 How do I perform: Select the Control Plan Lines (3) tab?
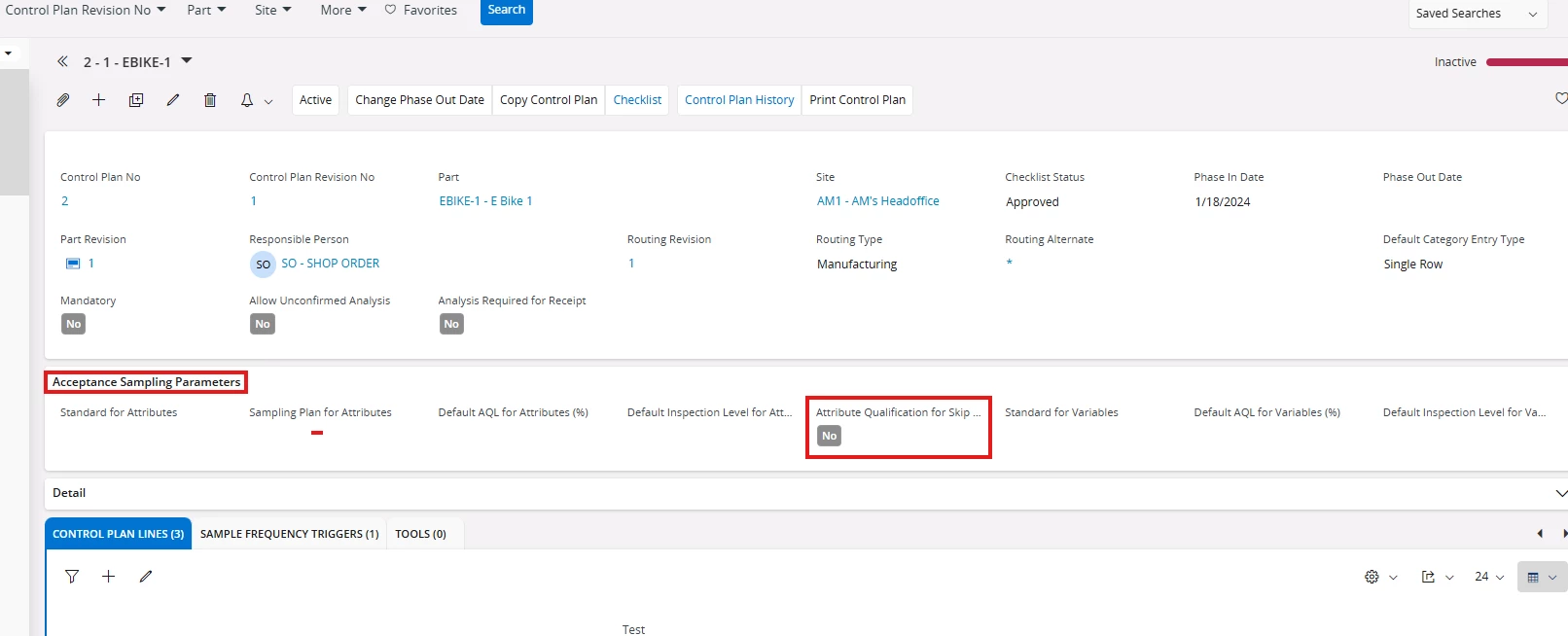coord(118,534)
